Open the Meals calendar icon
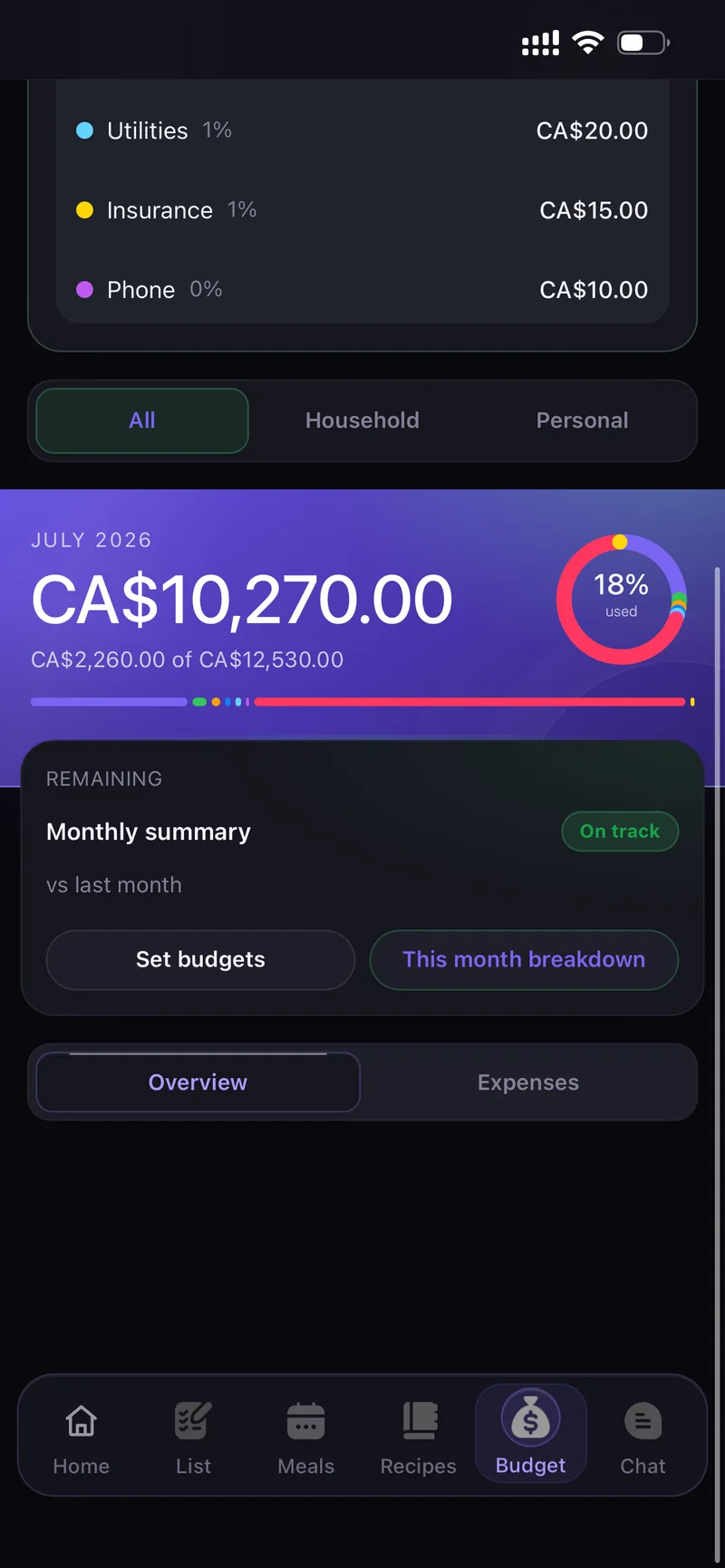This screenshot has height=1568, width=725. 305,1420
